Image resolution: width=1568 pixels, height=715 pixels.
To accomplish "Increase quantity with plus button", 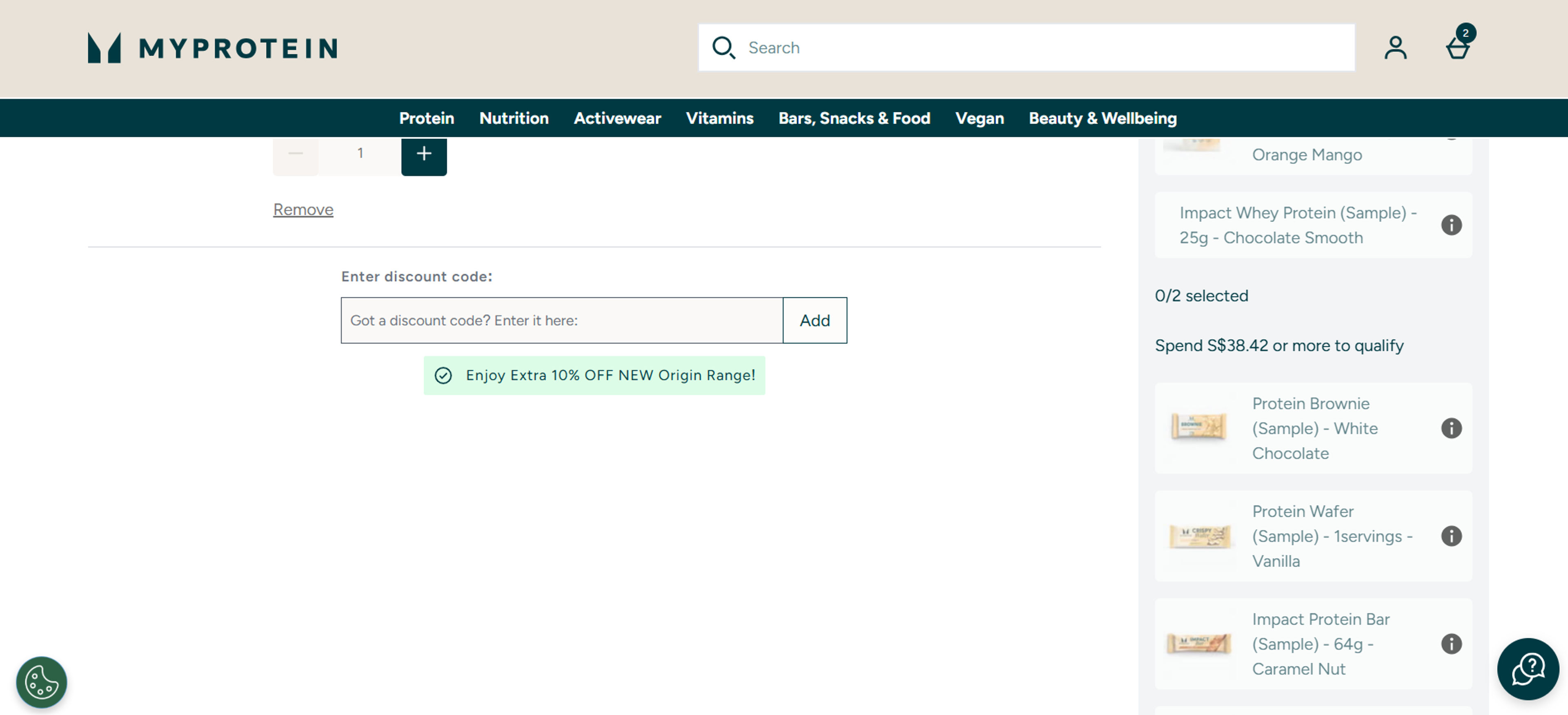I will [424, 154].
